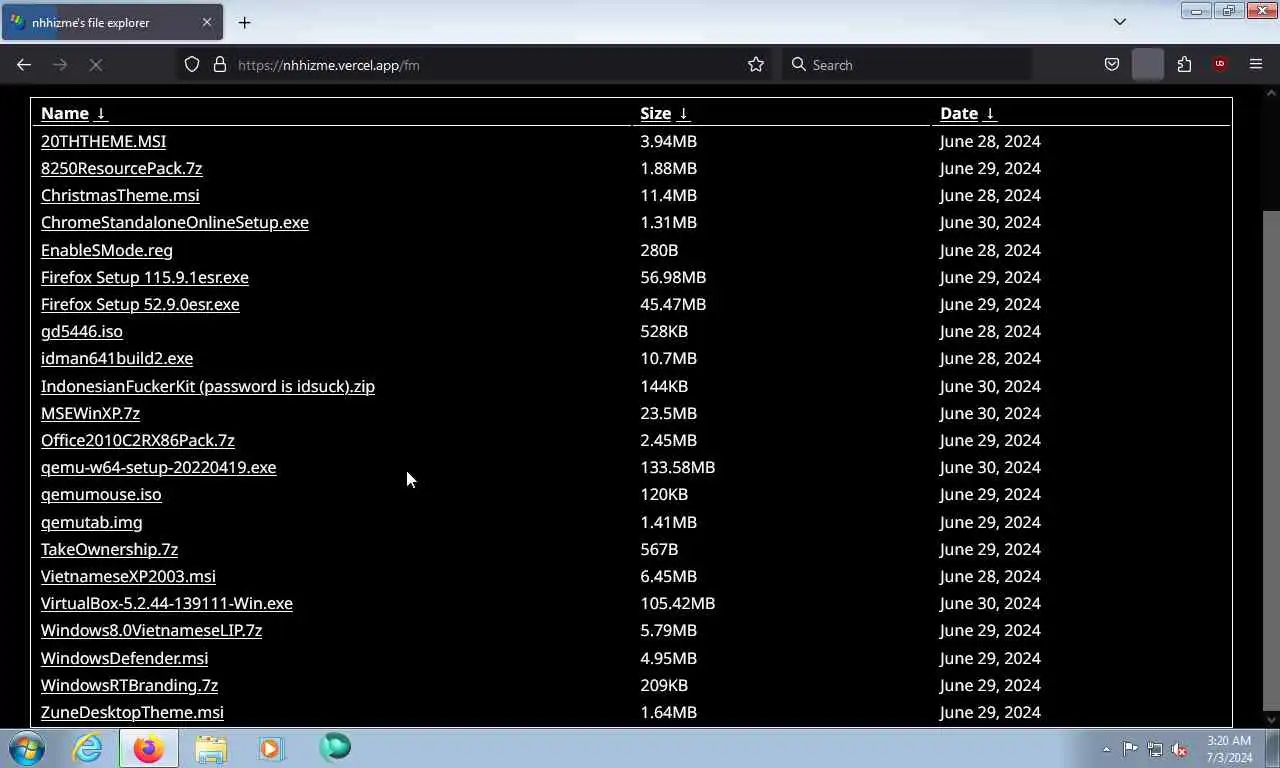
Task: Download VirtualBox-5.2.44-139111-Win.exe
Action: [167, 603]
